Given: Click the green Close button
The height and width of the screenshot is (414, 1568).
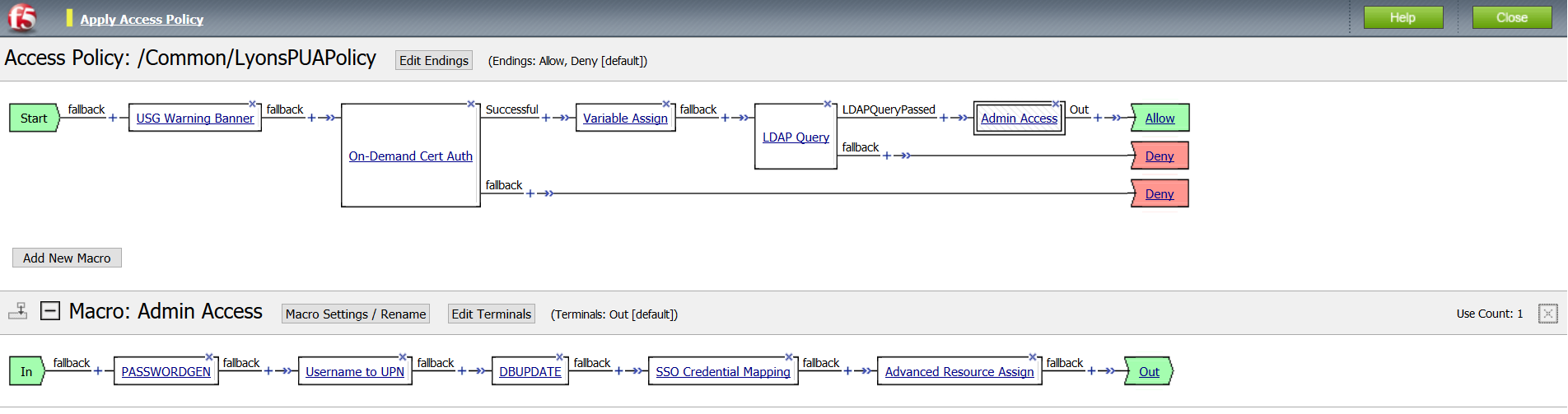Looking at the screenshot, I should click(x=1512, y=17).
